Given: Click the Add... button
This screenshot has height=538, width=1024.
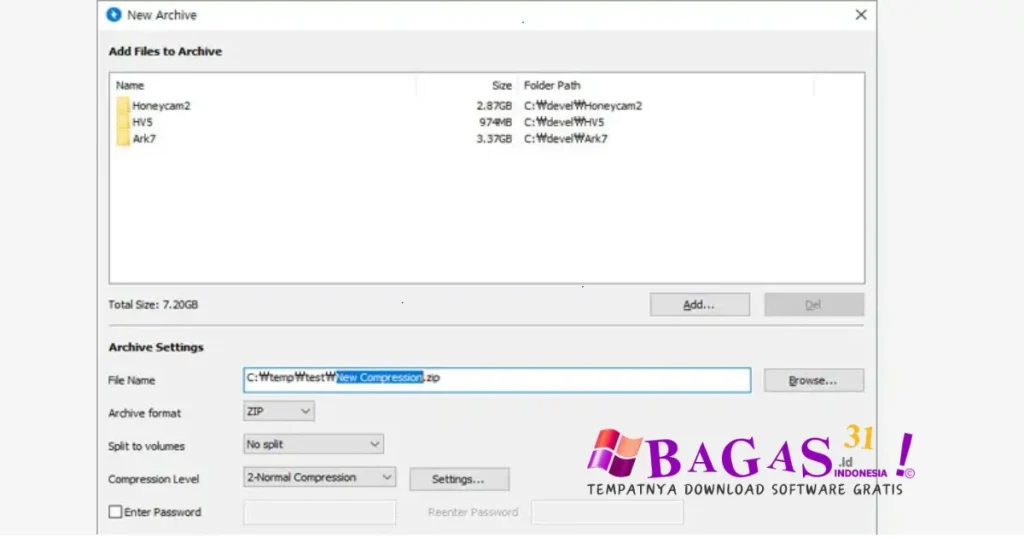Looking at the screenshot, I should (699, 304).
